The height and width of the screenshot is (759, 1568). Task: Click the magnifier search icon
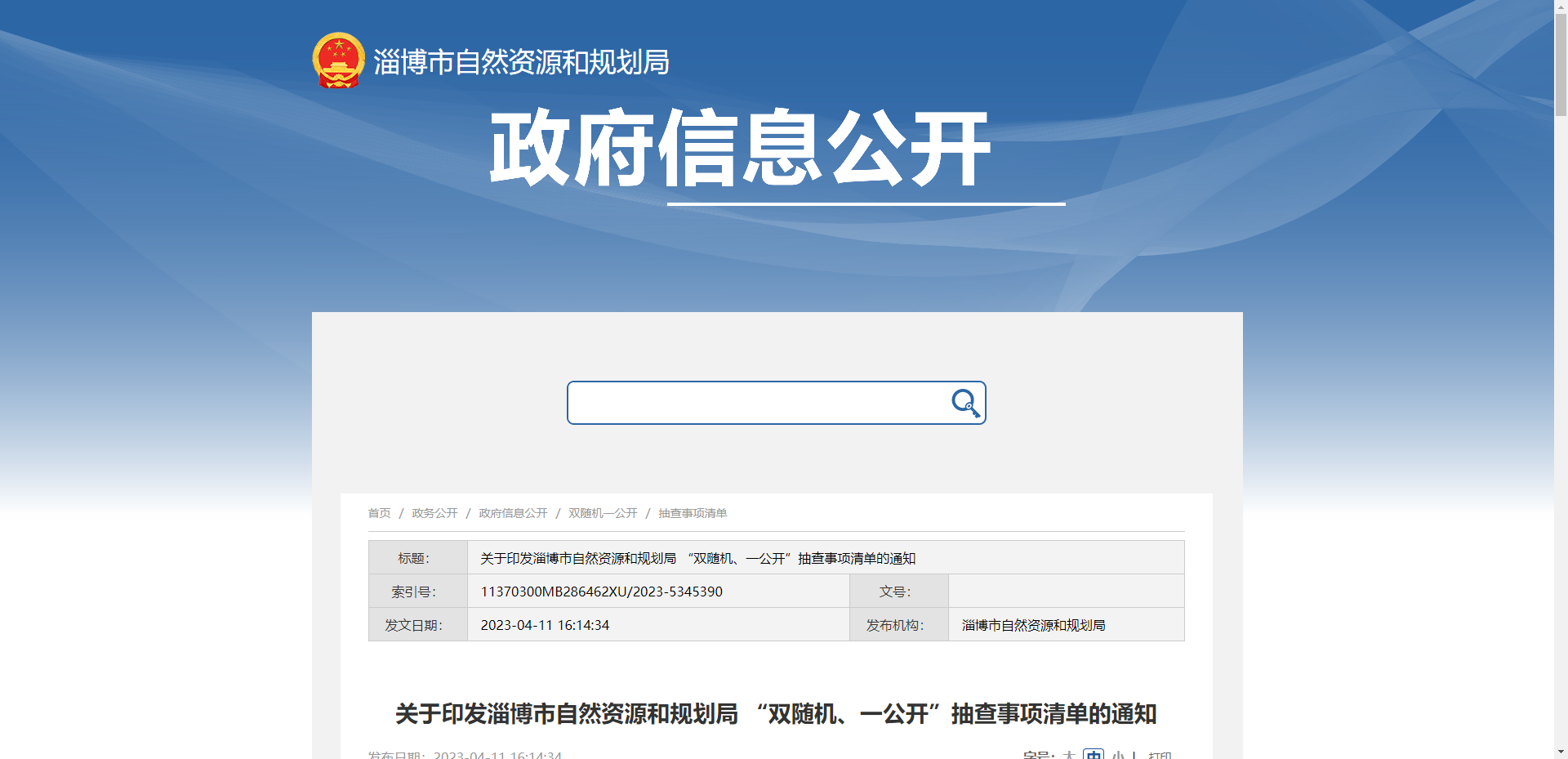coord(966,403)
